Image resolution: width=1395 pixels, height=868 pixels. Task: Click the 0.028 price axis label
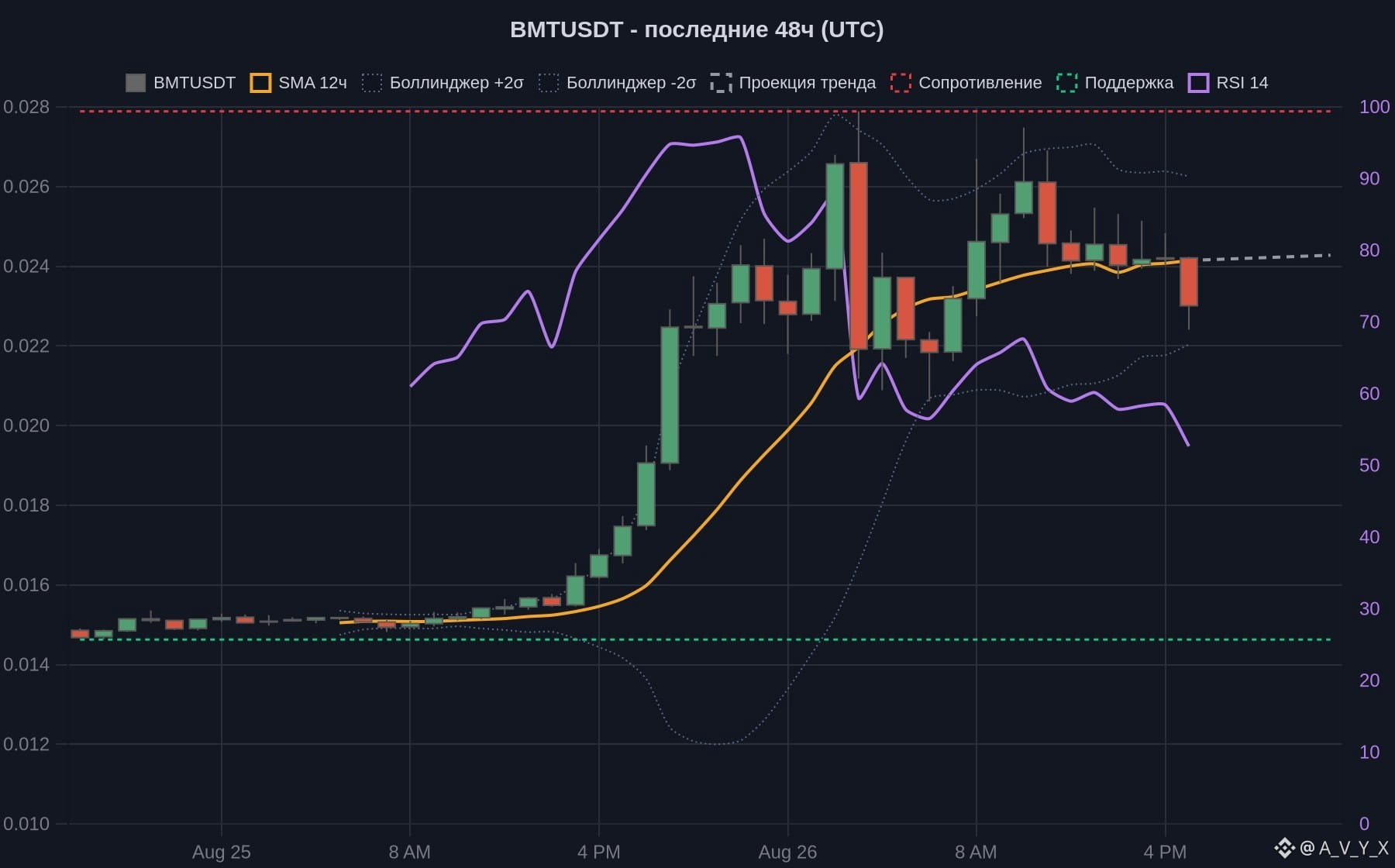click(26, 107)
